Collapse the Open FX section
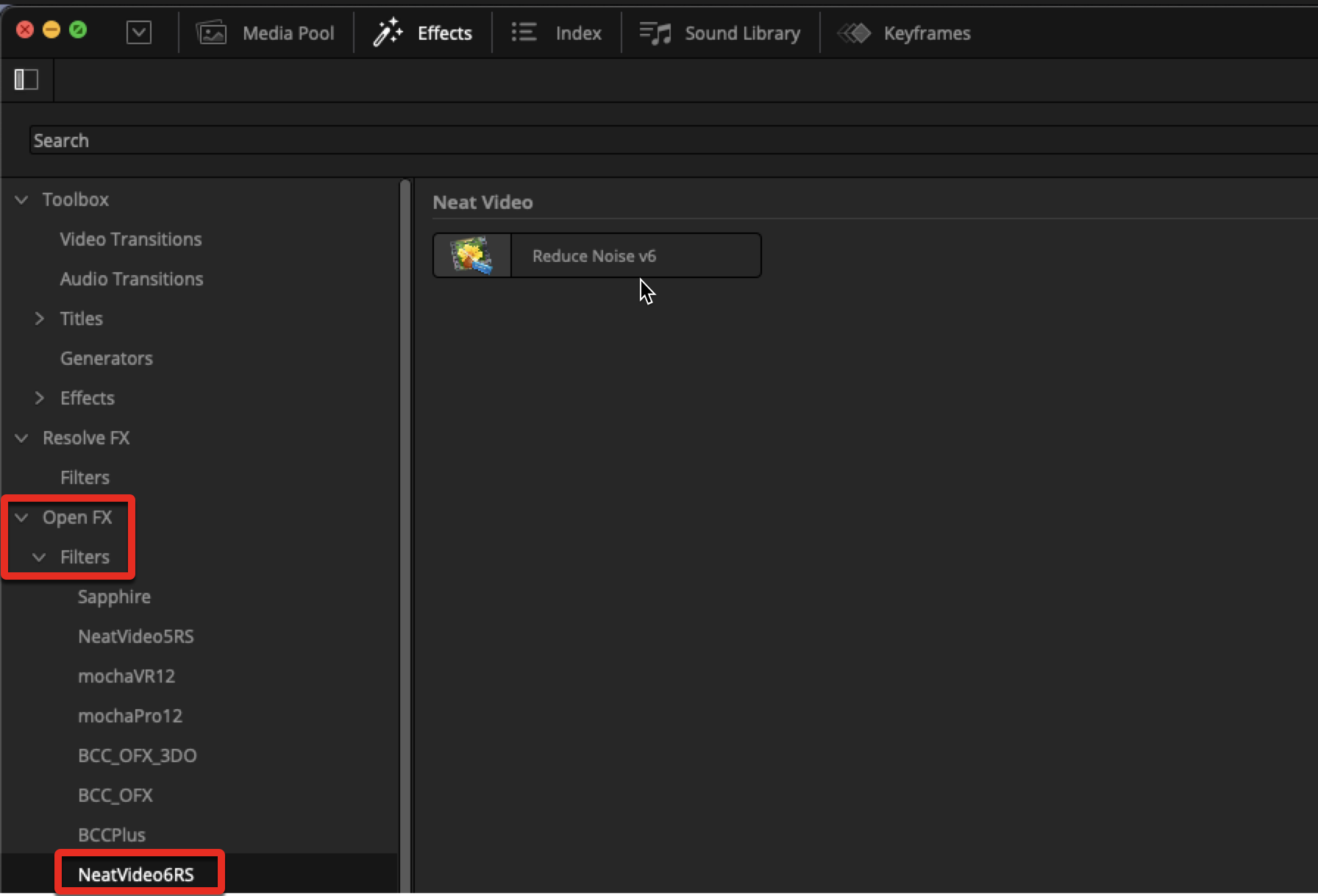Viewport: 1318px width, 896px height. click(22, 517)
